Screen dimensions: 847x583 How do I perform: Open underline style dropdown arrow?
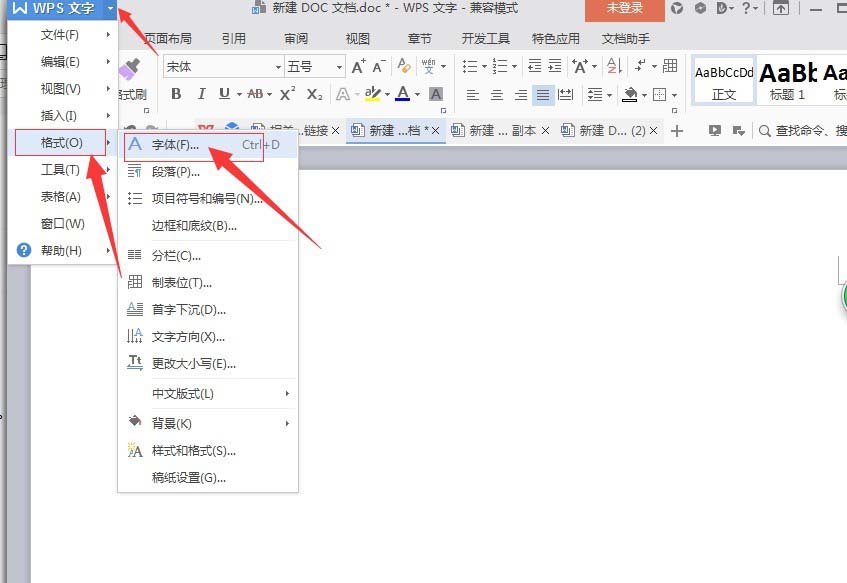pos(239,95)
